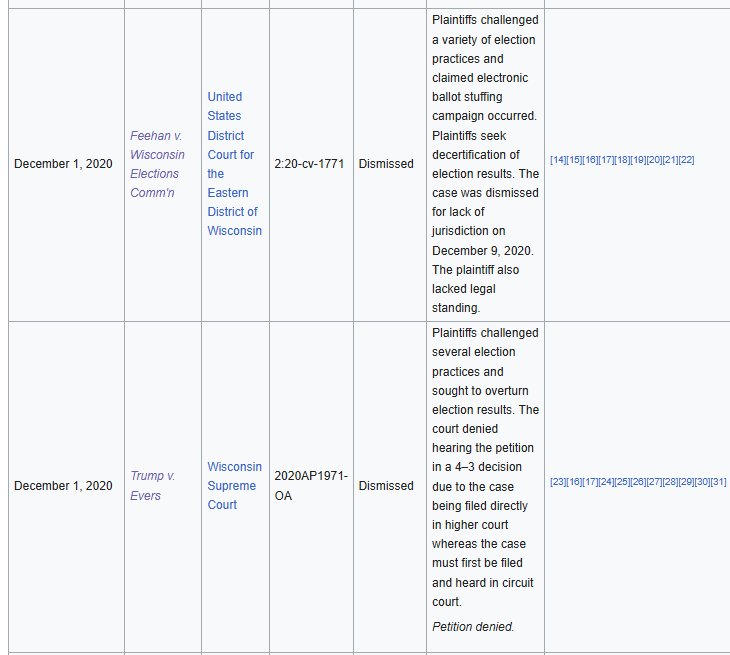Click the Trump v. Evers description 'Plaintiffs challenged several election'
Image resolution: width=730 pixels, height=655 pixels.
point(485,467)
